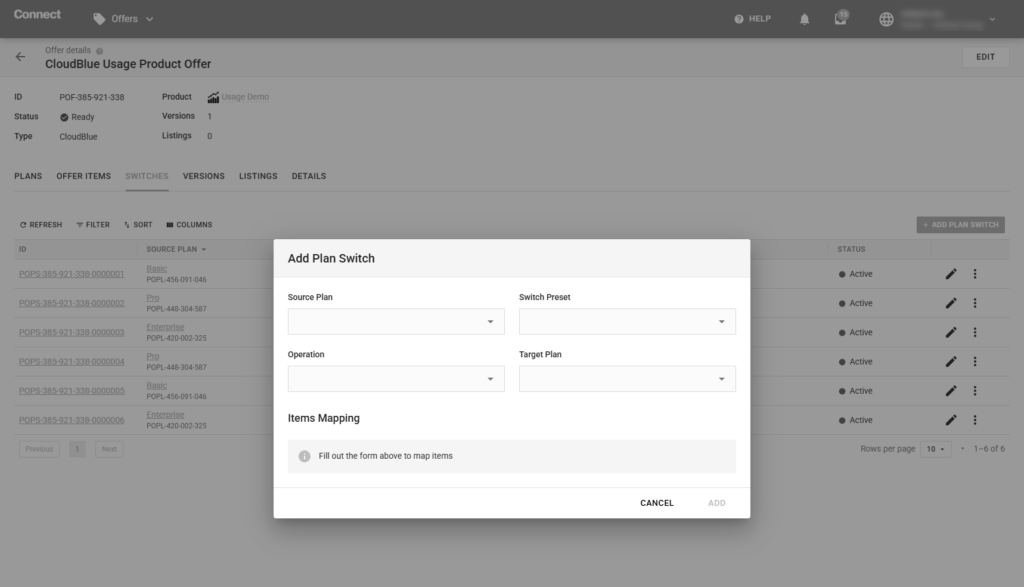Click the pencil edit icon for POPS-385-921-338-0000001
Image resolution: width=1024 pixels, height=587 pixels.
click(x=951, y=274)
